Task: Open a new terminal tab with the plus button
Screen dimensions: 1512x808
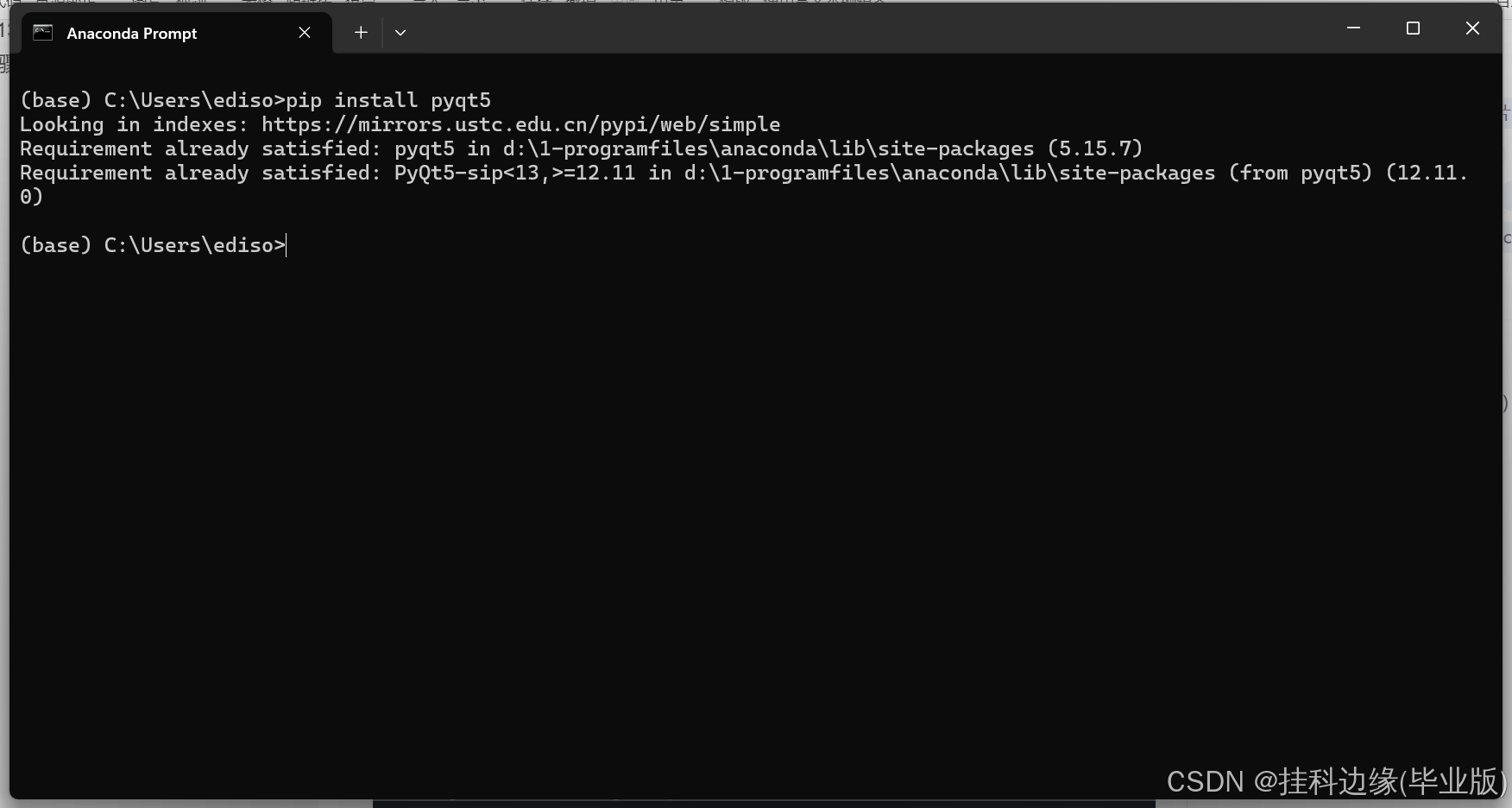Action: click(361, 33)
